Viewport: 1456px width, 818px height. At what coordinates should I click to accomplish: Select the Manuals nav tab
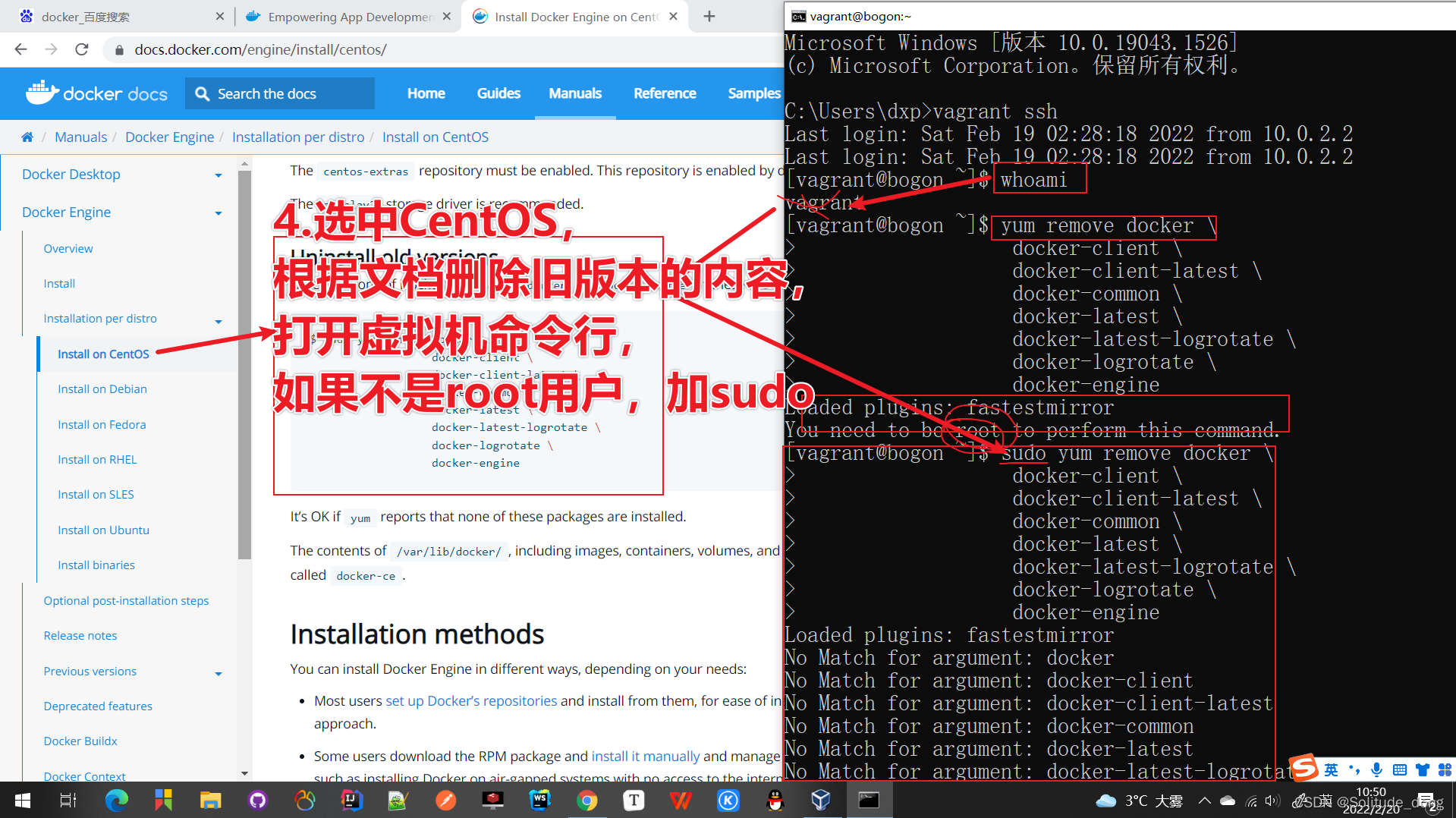pos(575,93)
